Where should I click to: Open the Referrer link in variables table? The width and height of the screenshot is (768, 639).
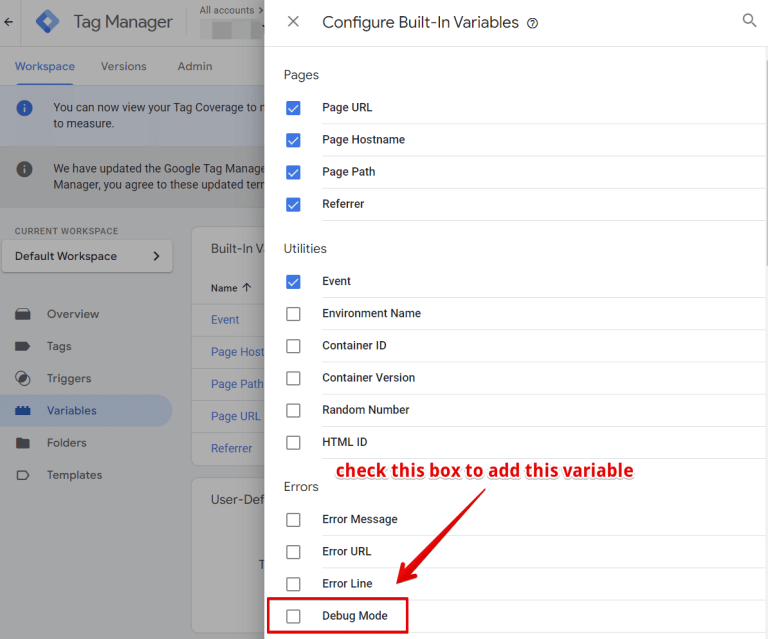[231, 449]
